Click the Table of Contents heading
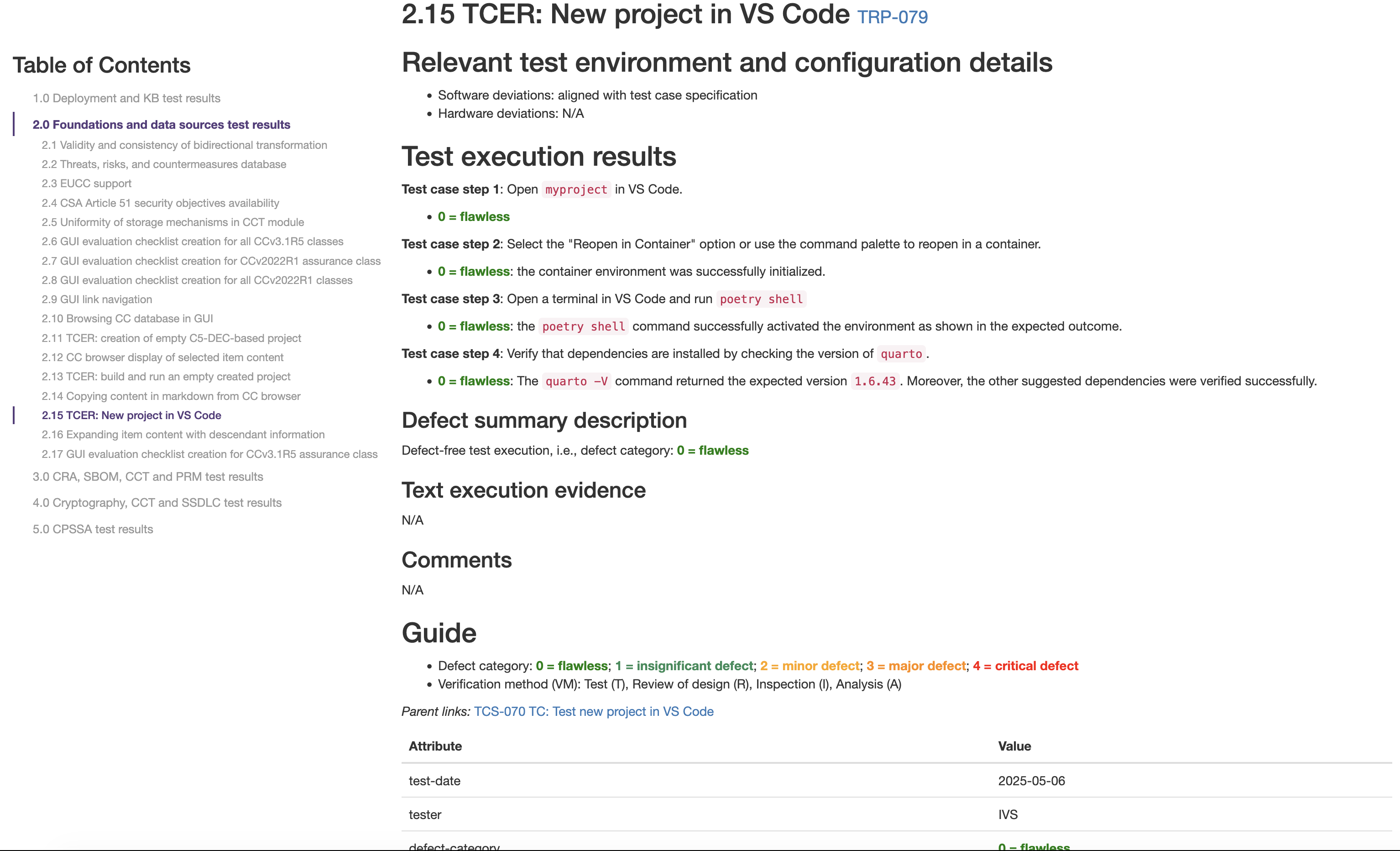Image resolution: width=1400 pixels, height=851 pixels. coord(101,64)
